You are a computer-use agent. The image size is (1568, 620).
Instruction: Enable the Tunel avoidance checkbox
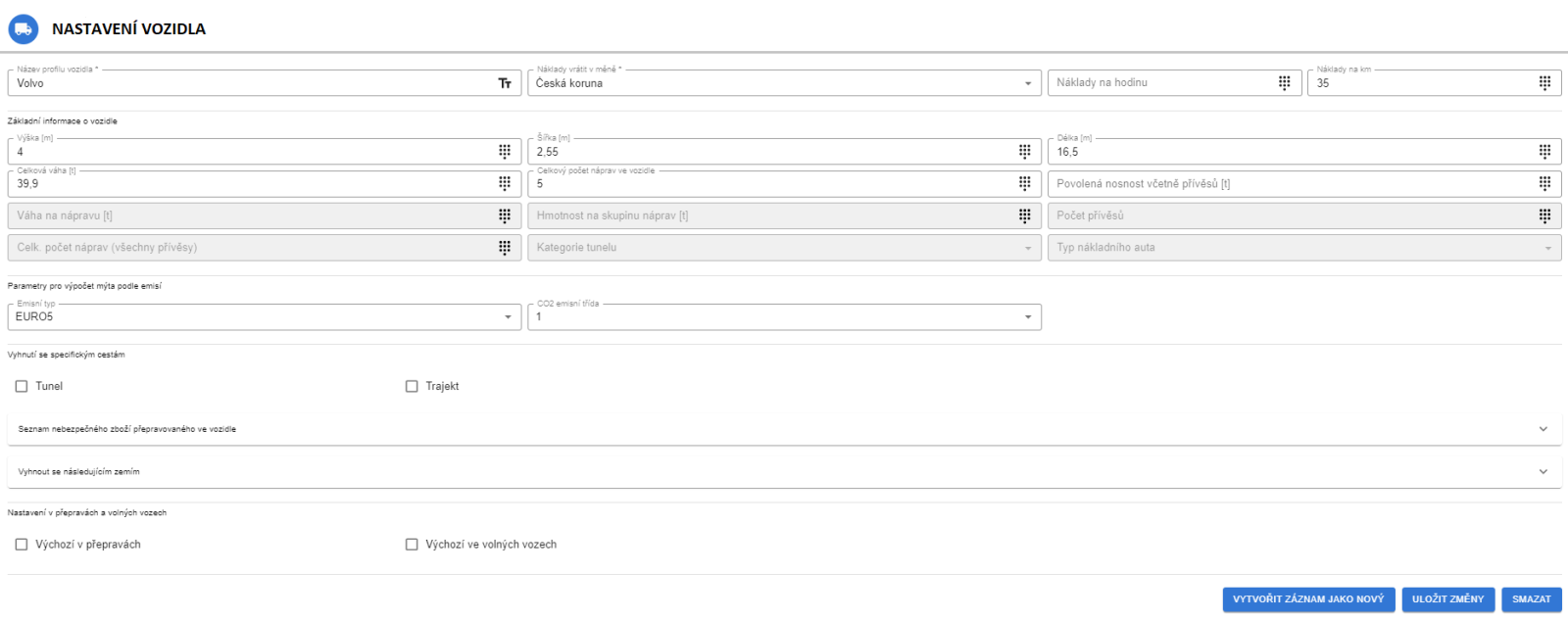[x=22, y=386]
